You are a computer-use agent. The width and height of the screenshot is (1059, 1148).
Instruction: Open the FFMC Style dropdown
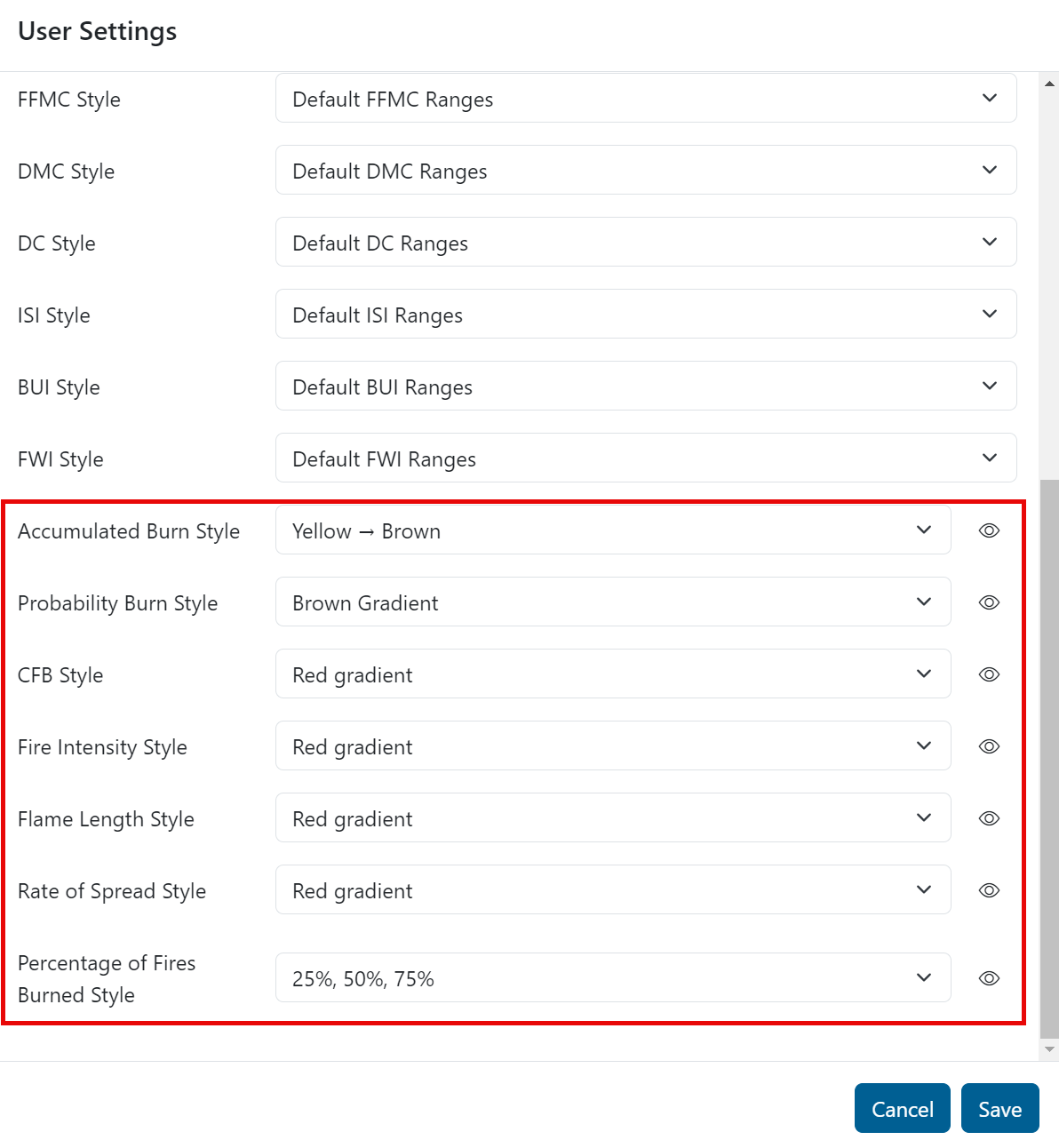646,99
